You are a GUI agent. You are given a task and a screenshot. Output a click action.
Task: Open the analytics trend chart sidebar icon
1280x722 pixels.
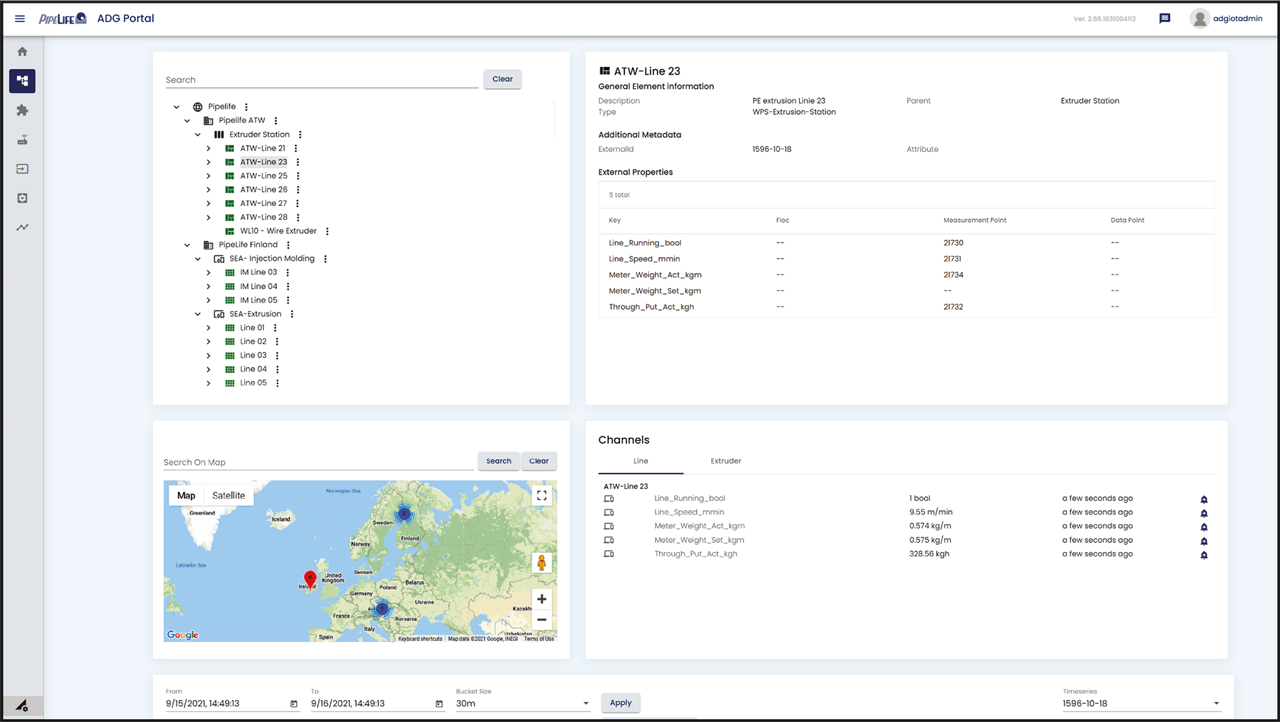click(x=21, y=227)
